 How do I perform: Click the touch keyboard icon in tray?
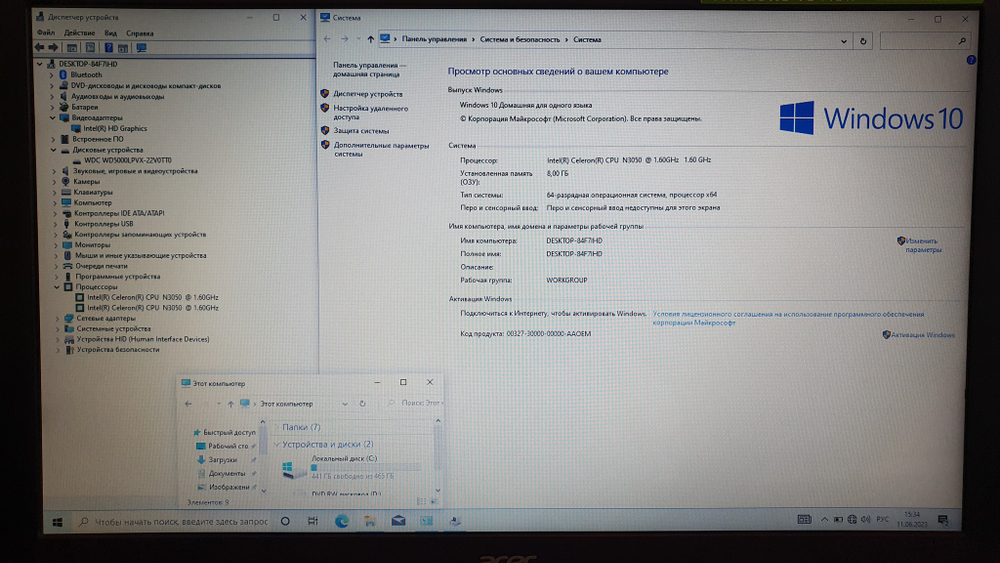(804, 519)
